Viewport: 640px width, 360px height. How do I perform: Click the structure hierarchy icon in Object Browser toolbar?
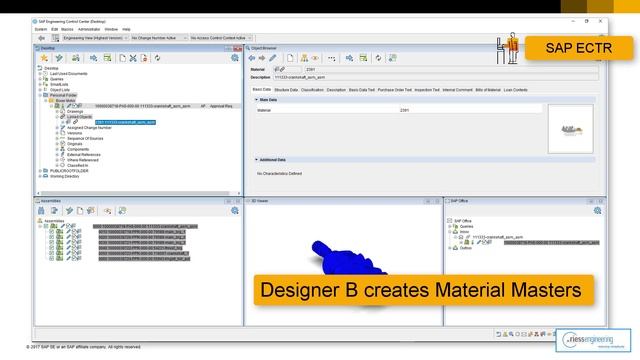pos(304,58)
